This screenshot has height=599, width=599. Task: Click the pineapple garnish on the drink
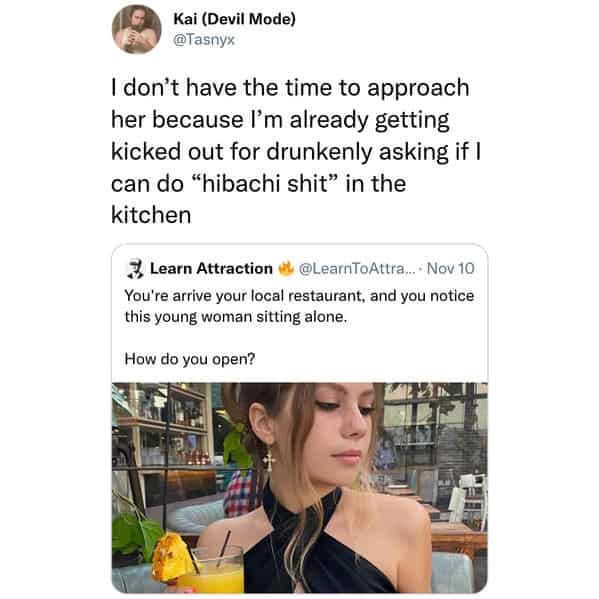(172, 556)
